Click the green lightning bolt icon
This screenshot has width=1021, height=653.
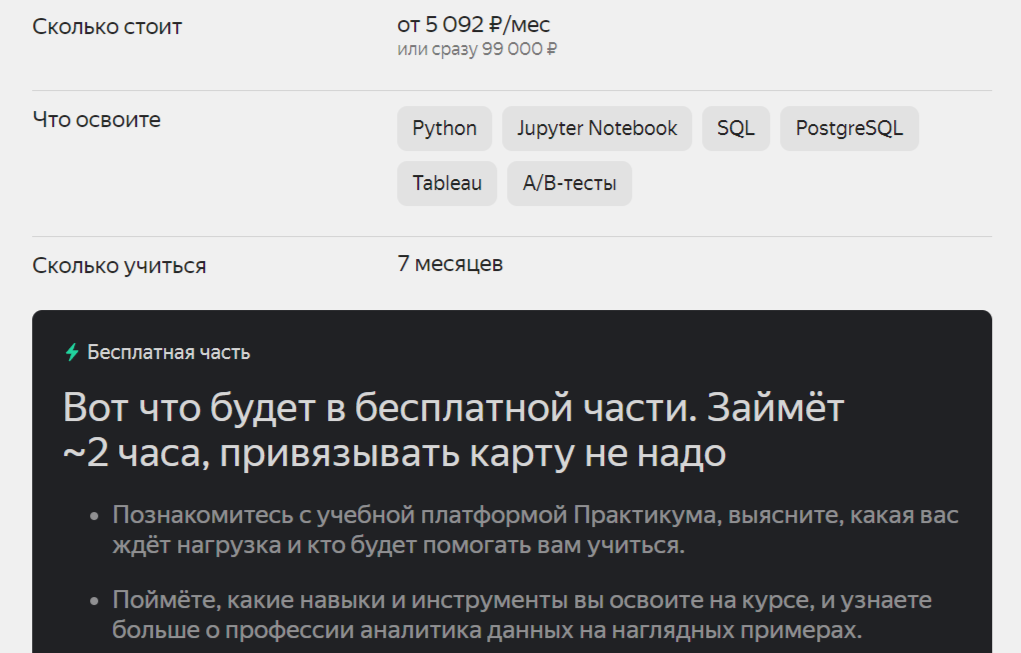(x=72, y=352)
